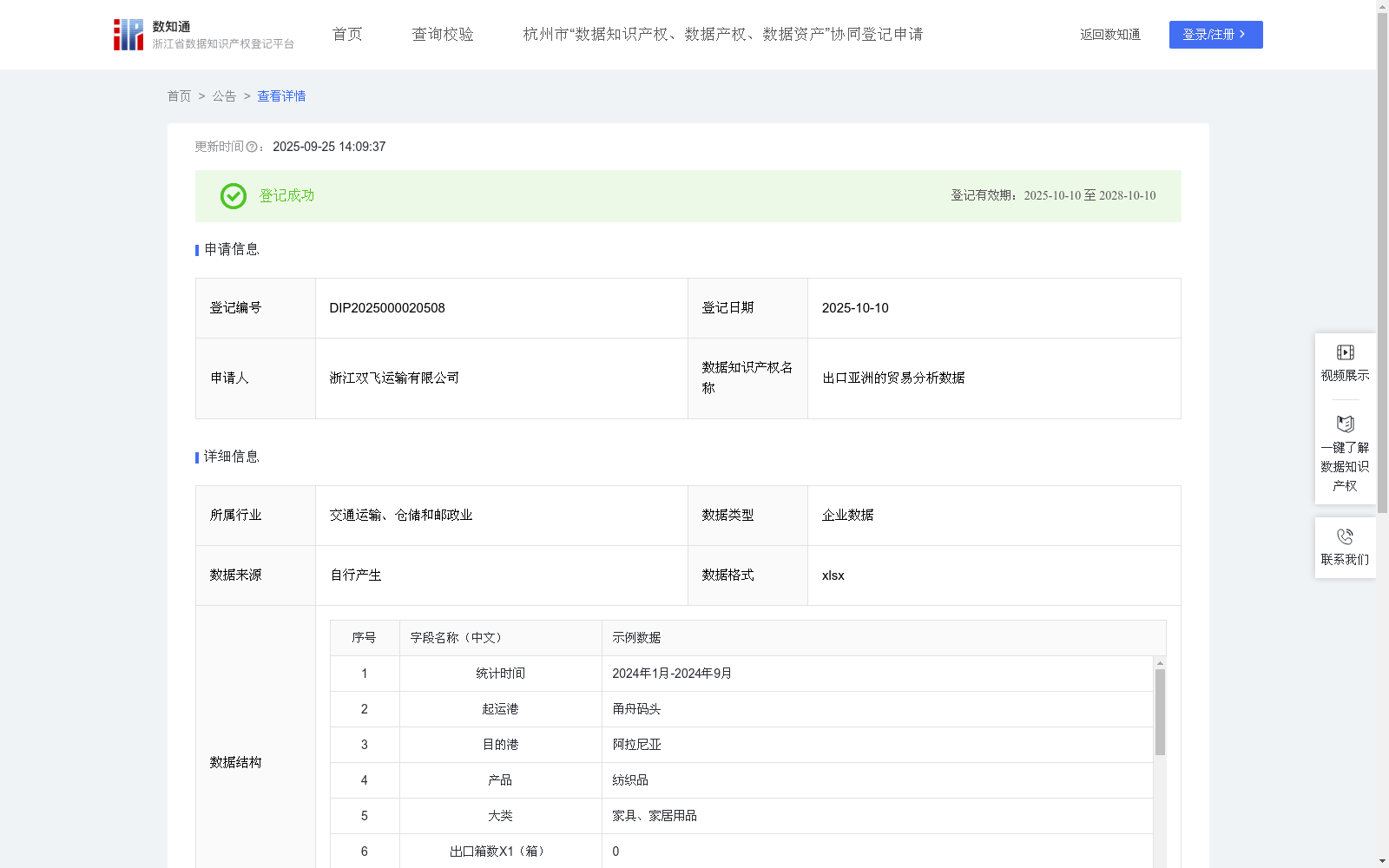Click the help icon beside 更新时间
This screenshot has height=868, width=1389.
point(252,148)
